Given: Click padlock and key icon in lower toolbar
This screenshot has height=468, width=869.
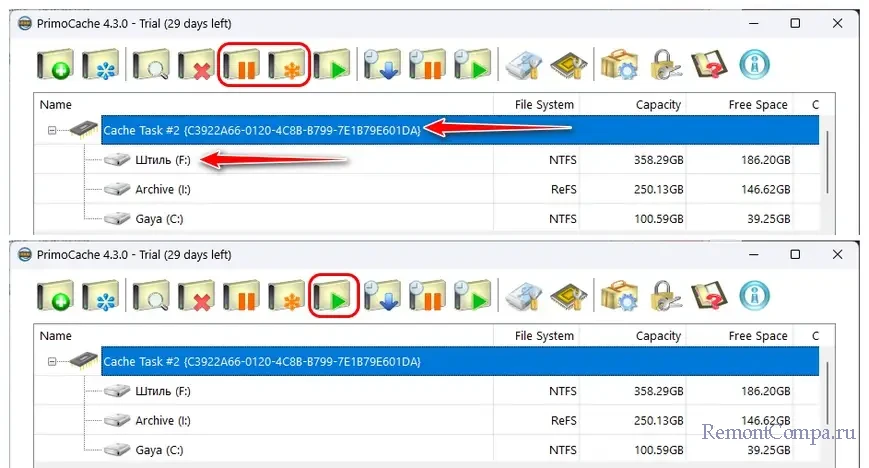Looking at the screenshot, I should 664,298.
